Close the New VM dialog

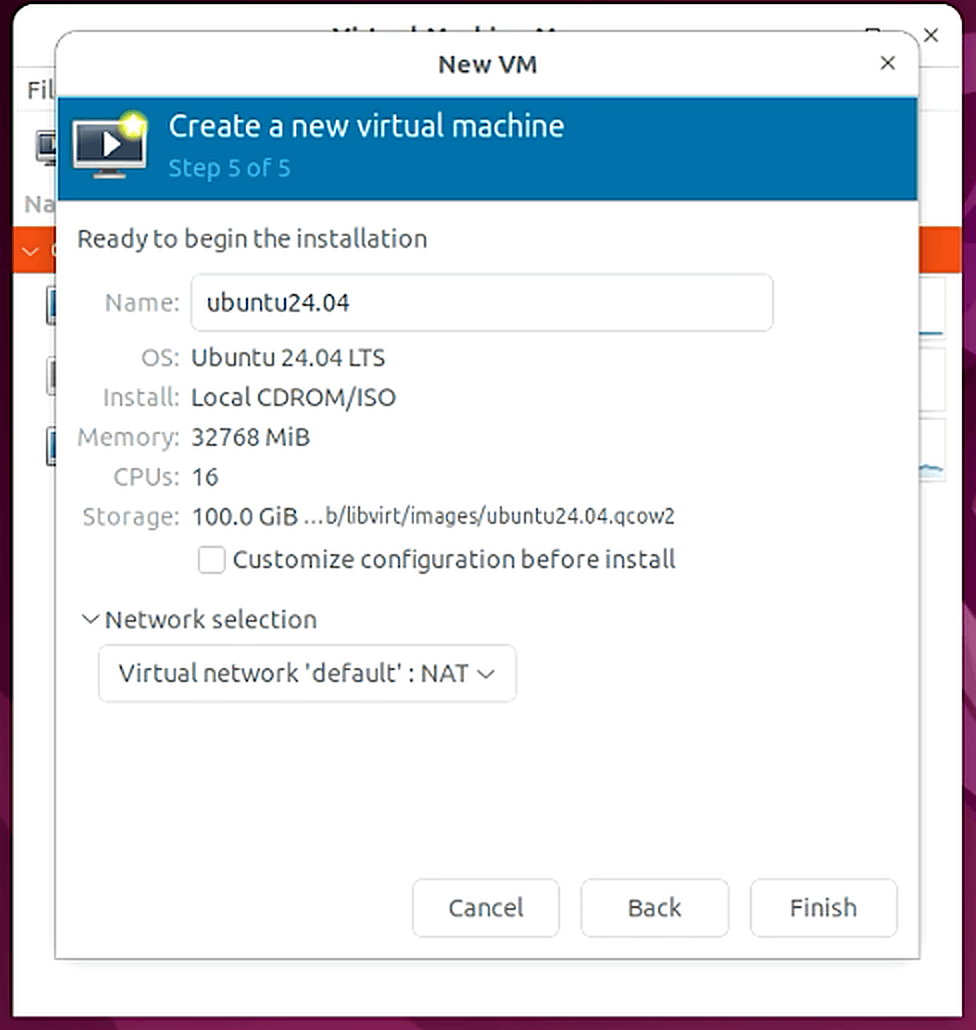[887, 64]
